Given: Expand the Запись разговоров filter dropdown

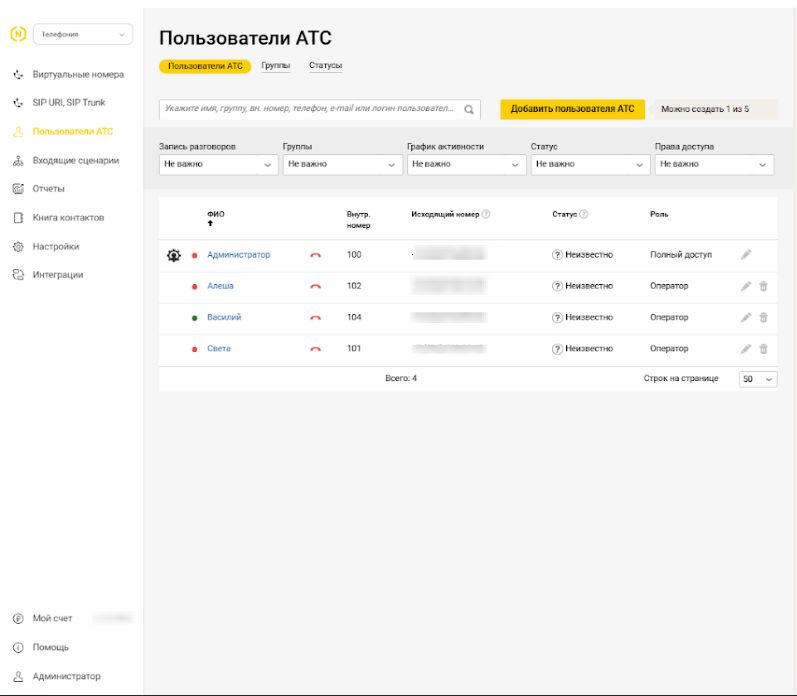Looking at the screenshot, I should pyautogui.click(x=218, y=164).
